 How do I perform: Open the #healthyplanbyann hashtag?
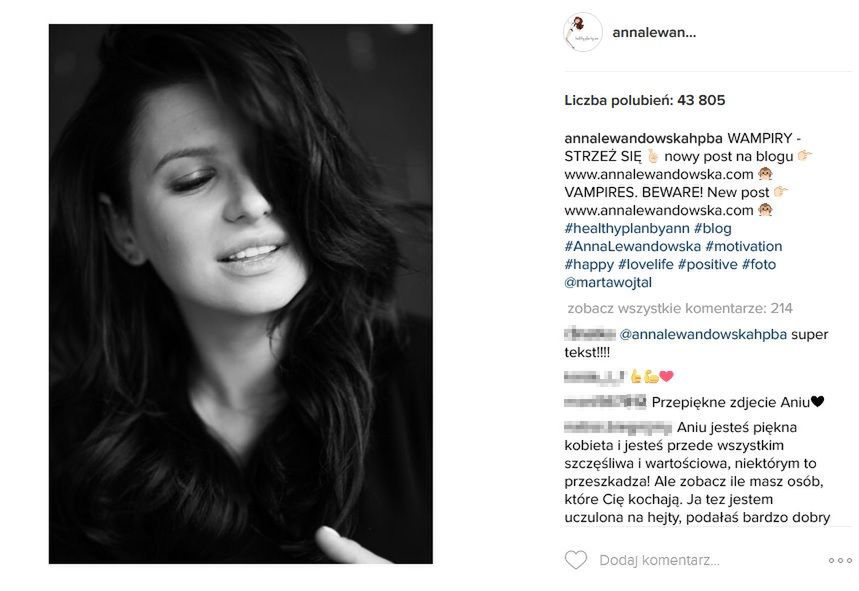click(627, 228)
